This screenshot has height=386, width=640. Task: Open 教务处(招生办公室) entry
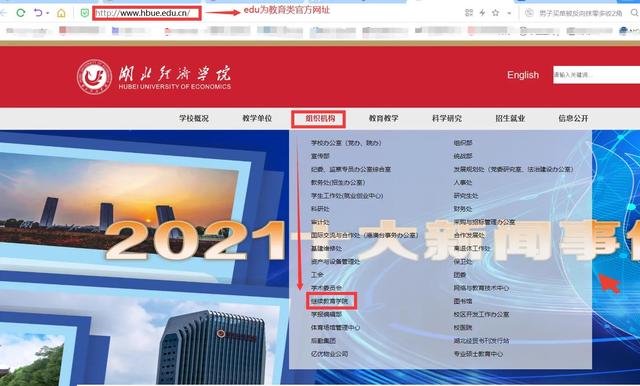pyautogui.click(x=338, y=182)
